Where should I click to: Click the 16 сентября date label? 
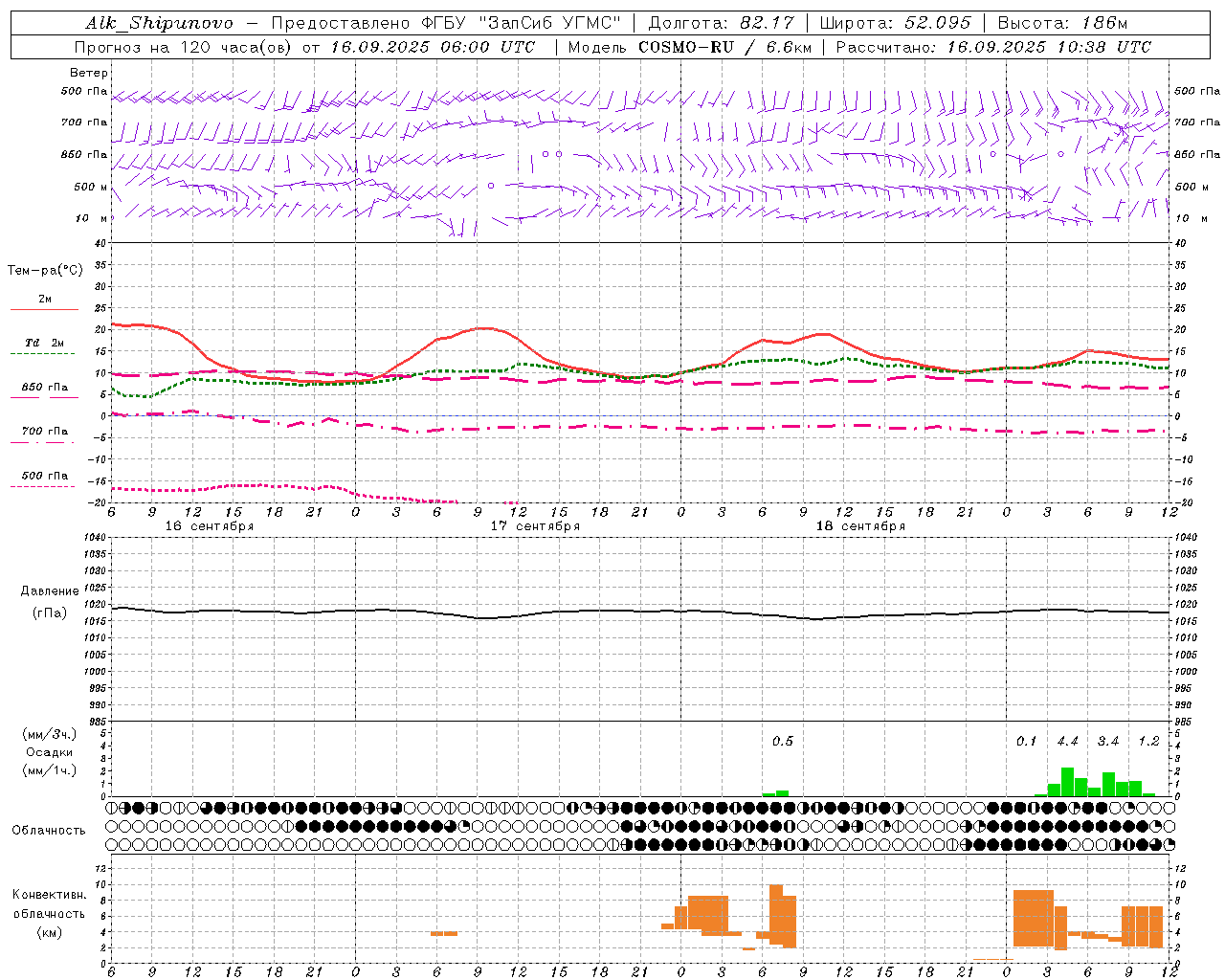[x=209, y=526]
